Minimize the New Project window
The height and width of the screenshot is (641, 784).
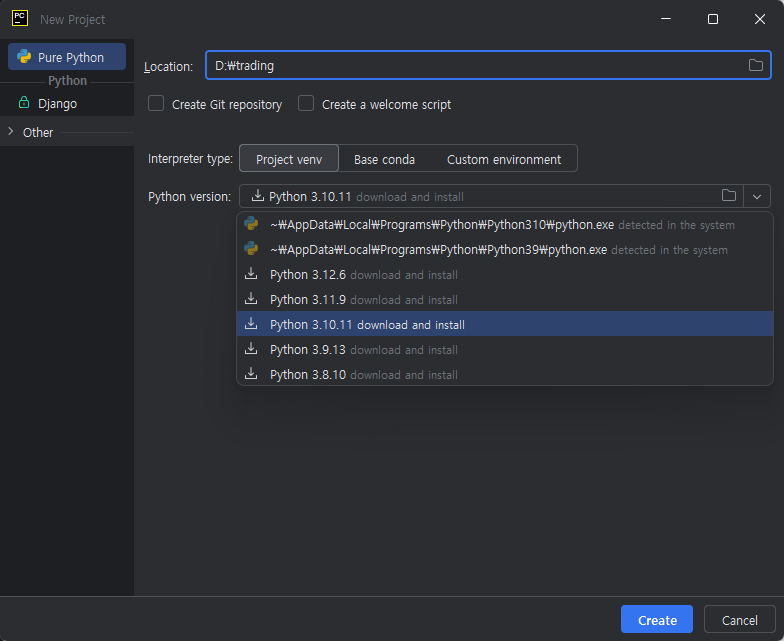coord(666,19)
